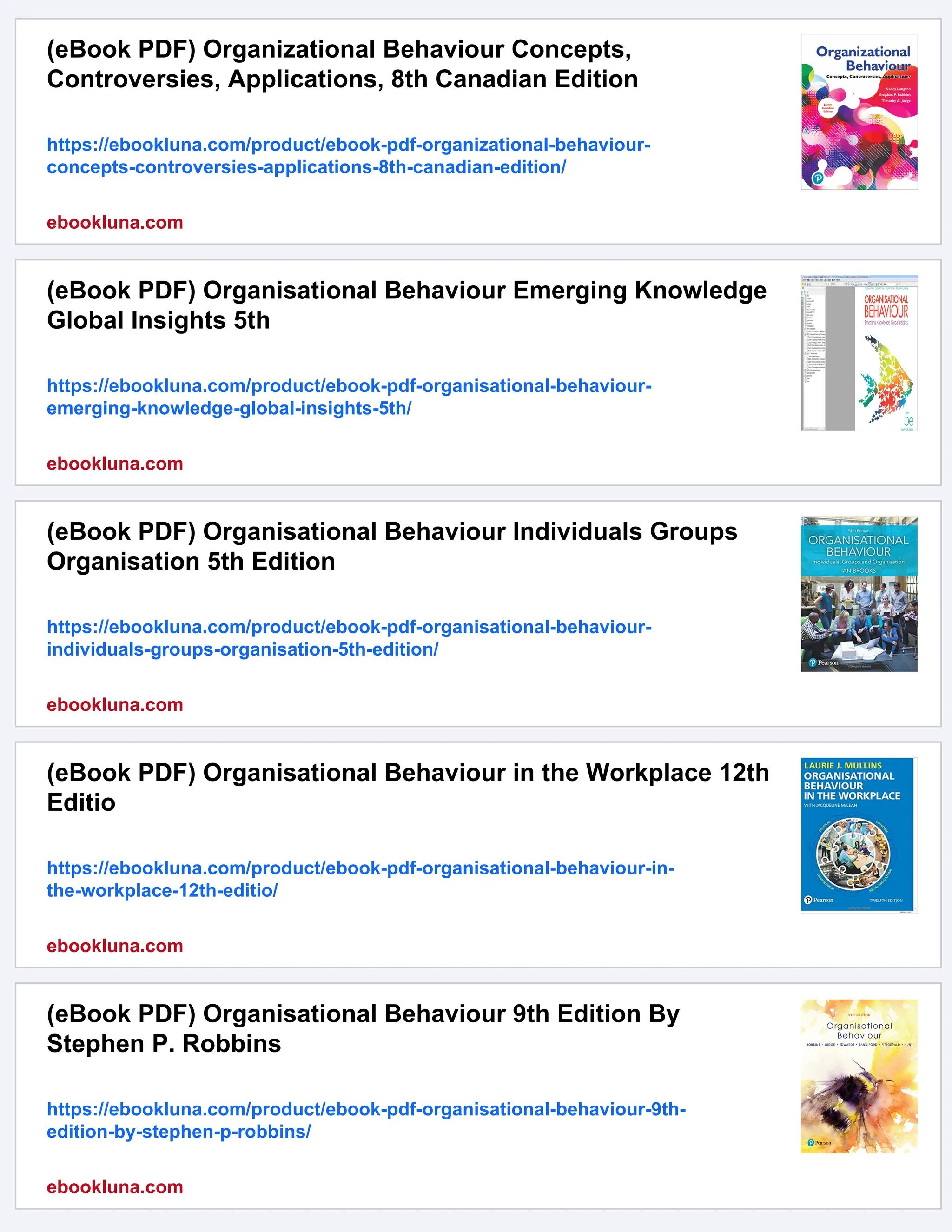
Task: Click ebookluna.com under the Stephen P. Robbins card
Action: click(x=115, y=1187)
